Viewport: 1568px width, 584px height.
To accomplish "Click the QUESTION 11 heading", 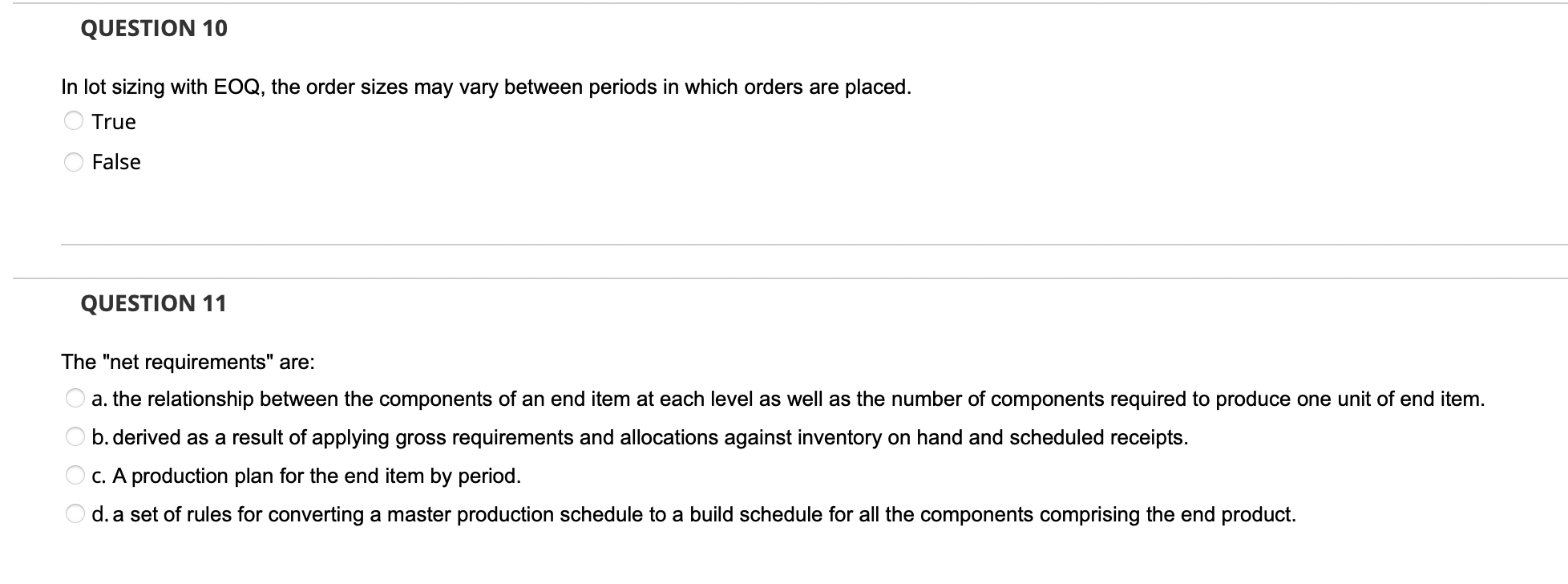I will click(153, 303).
